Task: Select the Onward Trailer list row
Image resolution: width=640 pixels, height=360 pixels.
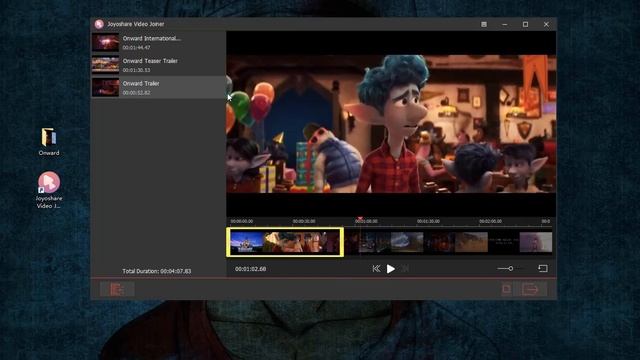Action: tap(159, 87)
